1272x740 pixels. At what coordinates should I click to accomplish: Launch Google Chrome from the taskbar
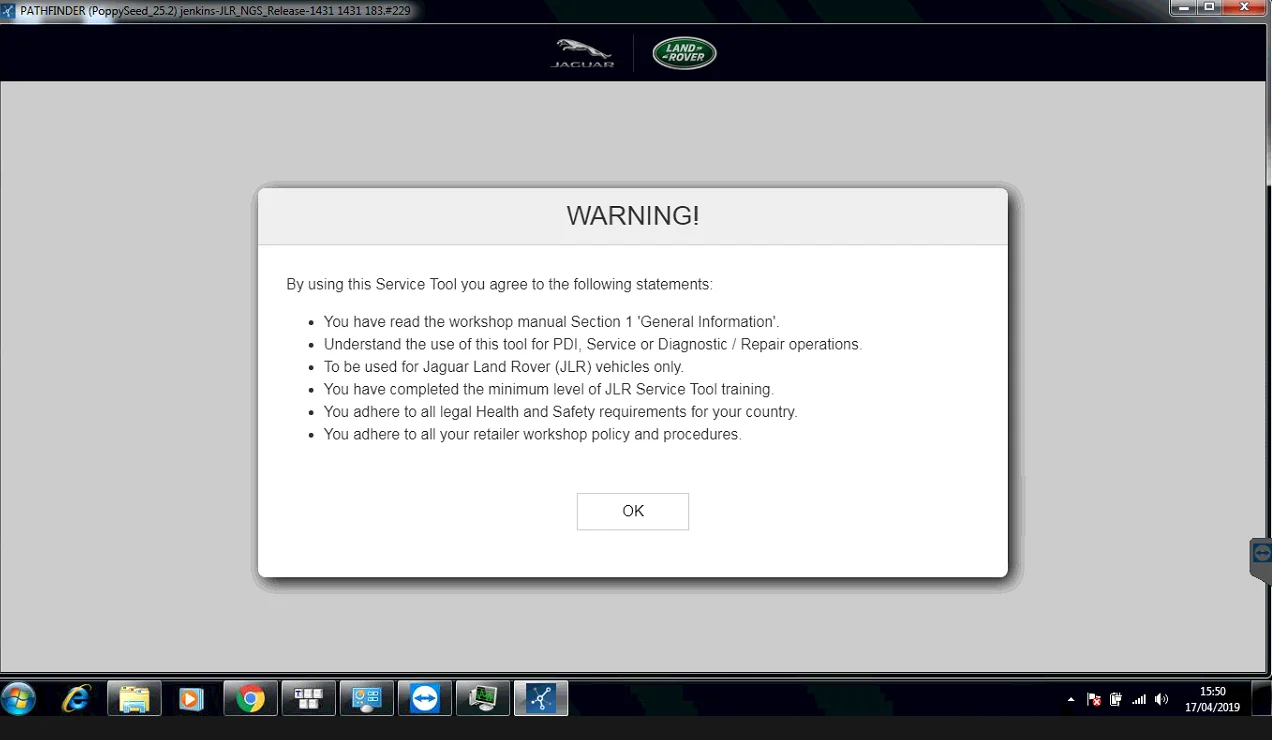tap(251, 698)
